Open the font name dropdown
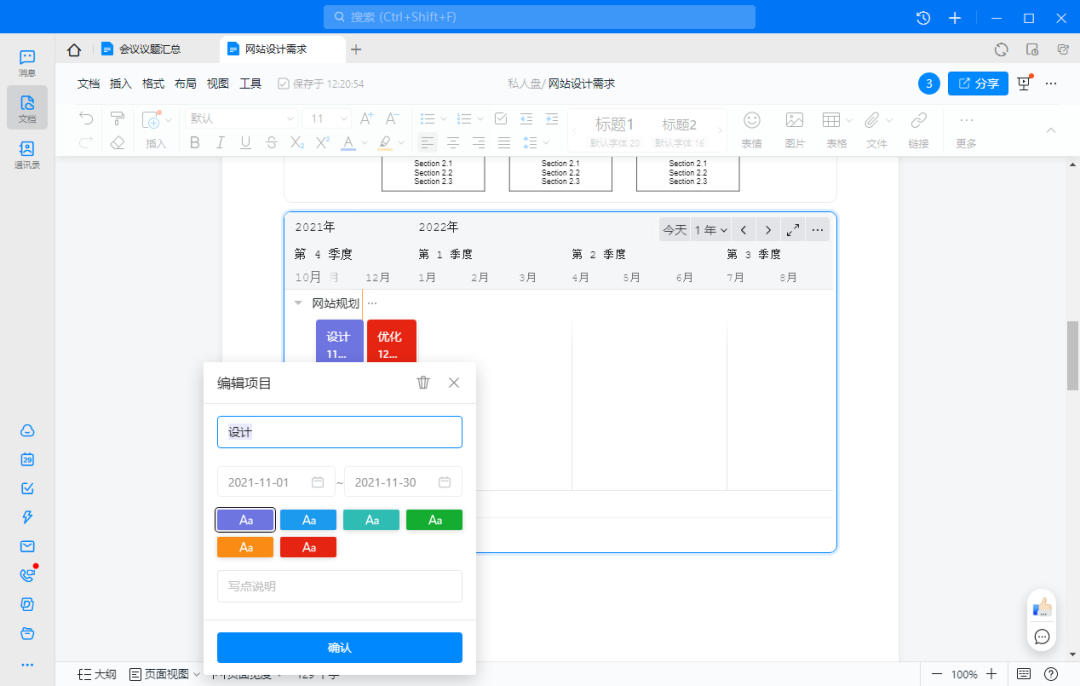 [241, 118]
